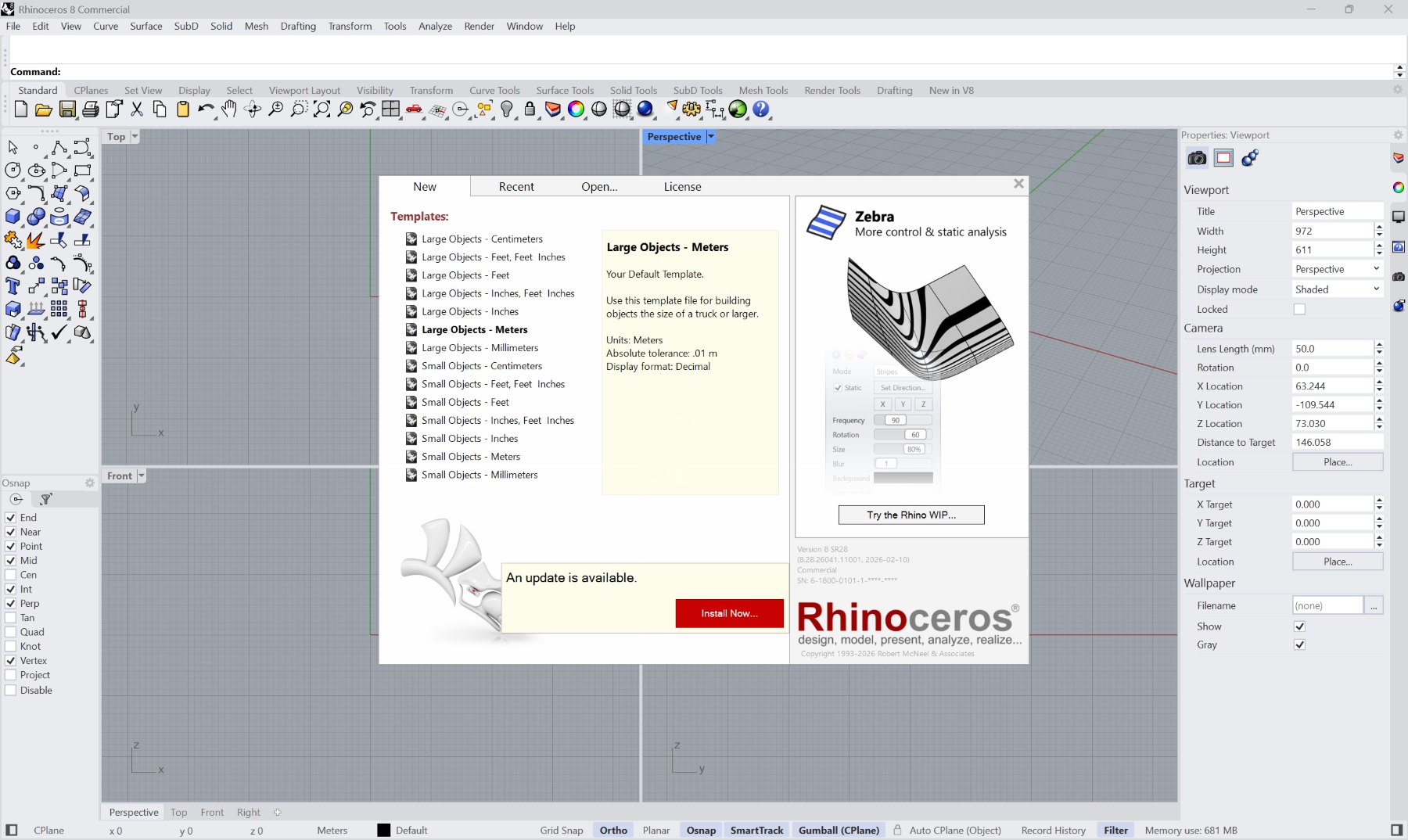Click the blue render sphere icon
Image resolution: width=1408 pixels, height=840 pixels.
coord(645,109)
